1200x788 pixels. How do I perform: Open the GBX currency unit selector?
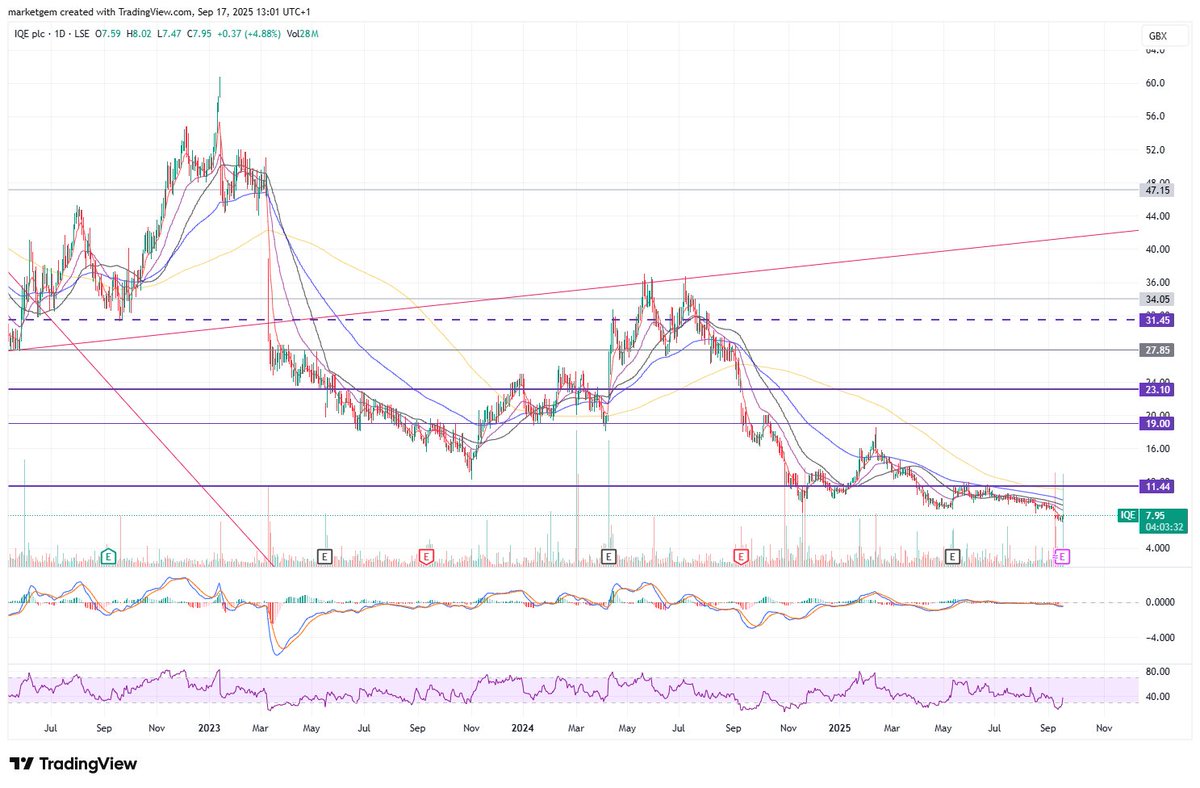pyautogui.click(x=1157, y=36)
